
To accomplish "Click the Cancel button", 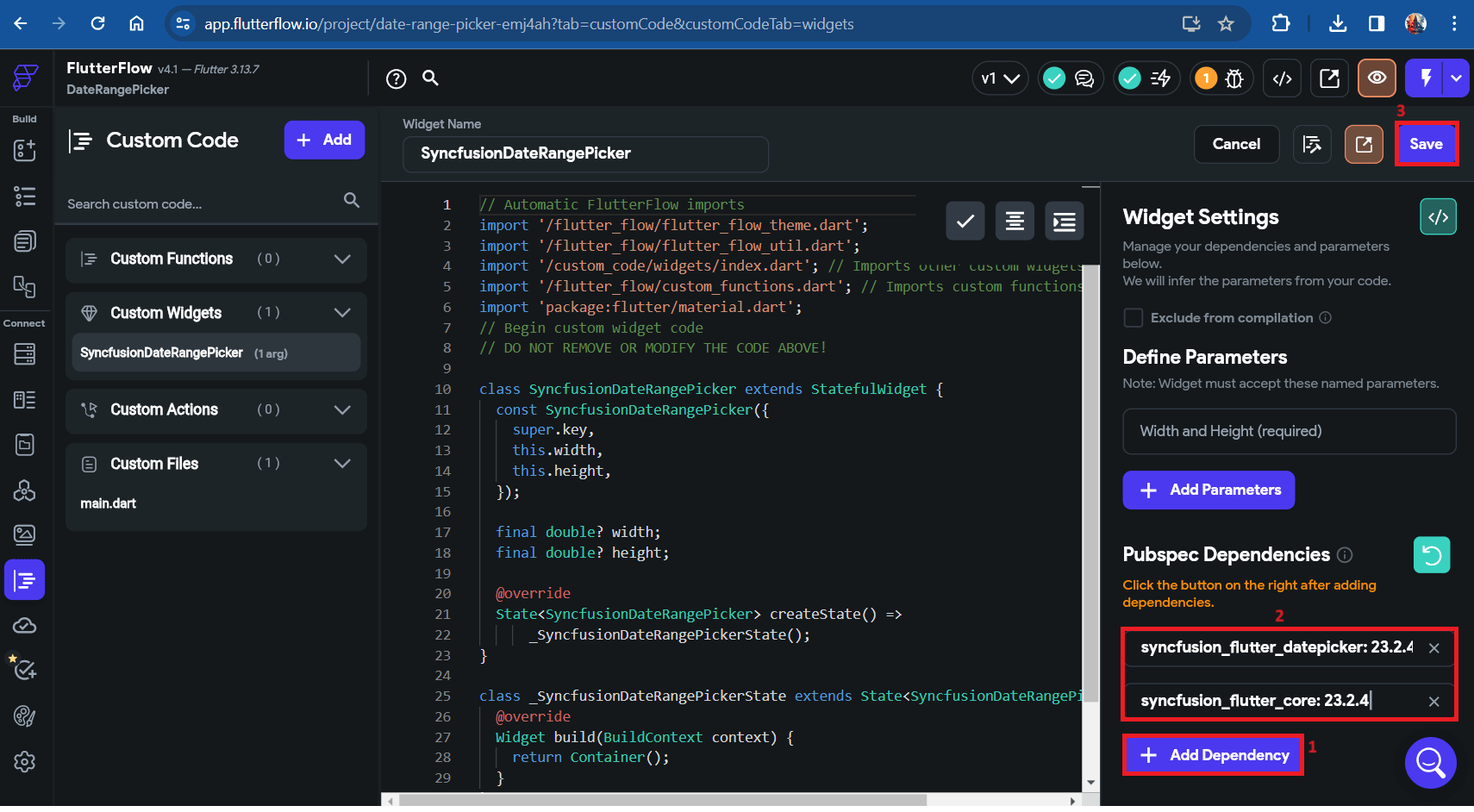I will (1236, 144).
